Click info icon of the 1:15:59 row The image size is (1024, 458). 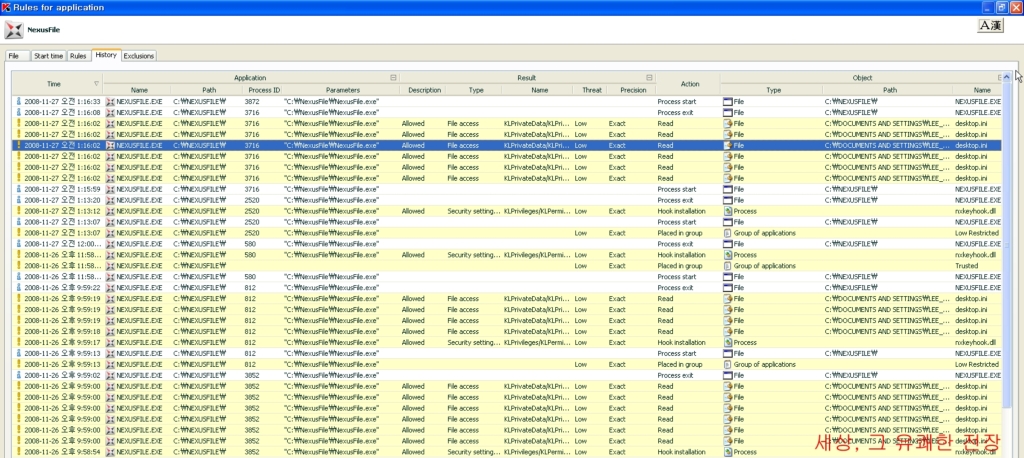point(19,189)
